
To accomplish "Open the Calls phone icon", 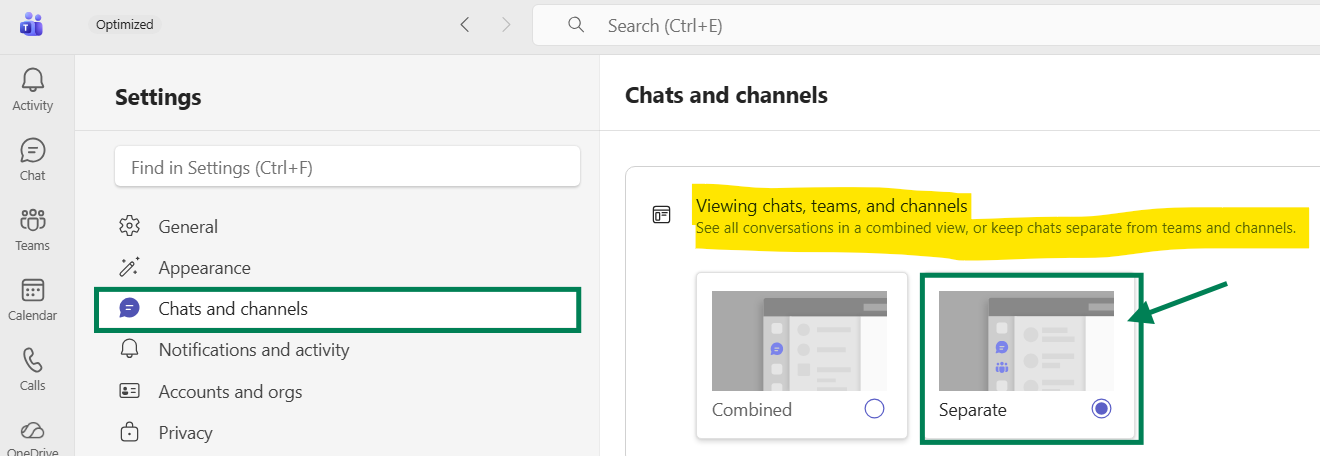I will pyautogui.click(x=33, y=360).
